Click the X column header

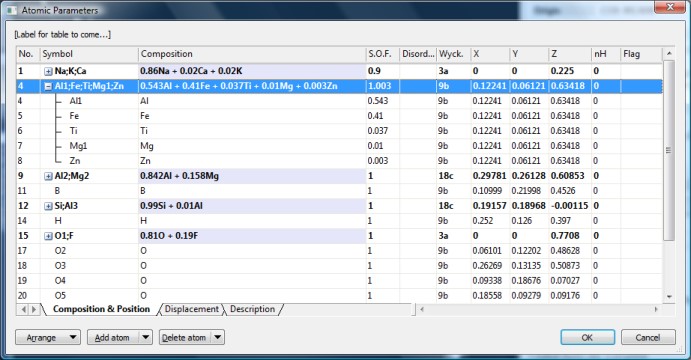490,54
